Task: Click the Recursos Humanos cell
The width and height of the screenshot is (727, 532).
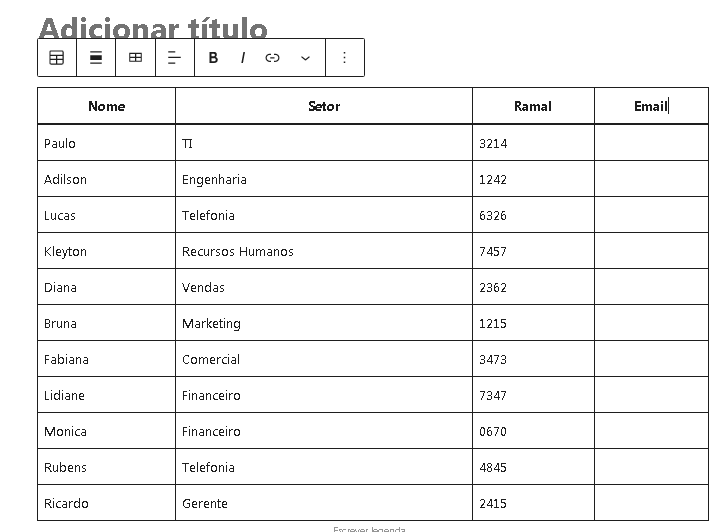Action: tap(324, 251)
